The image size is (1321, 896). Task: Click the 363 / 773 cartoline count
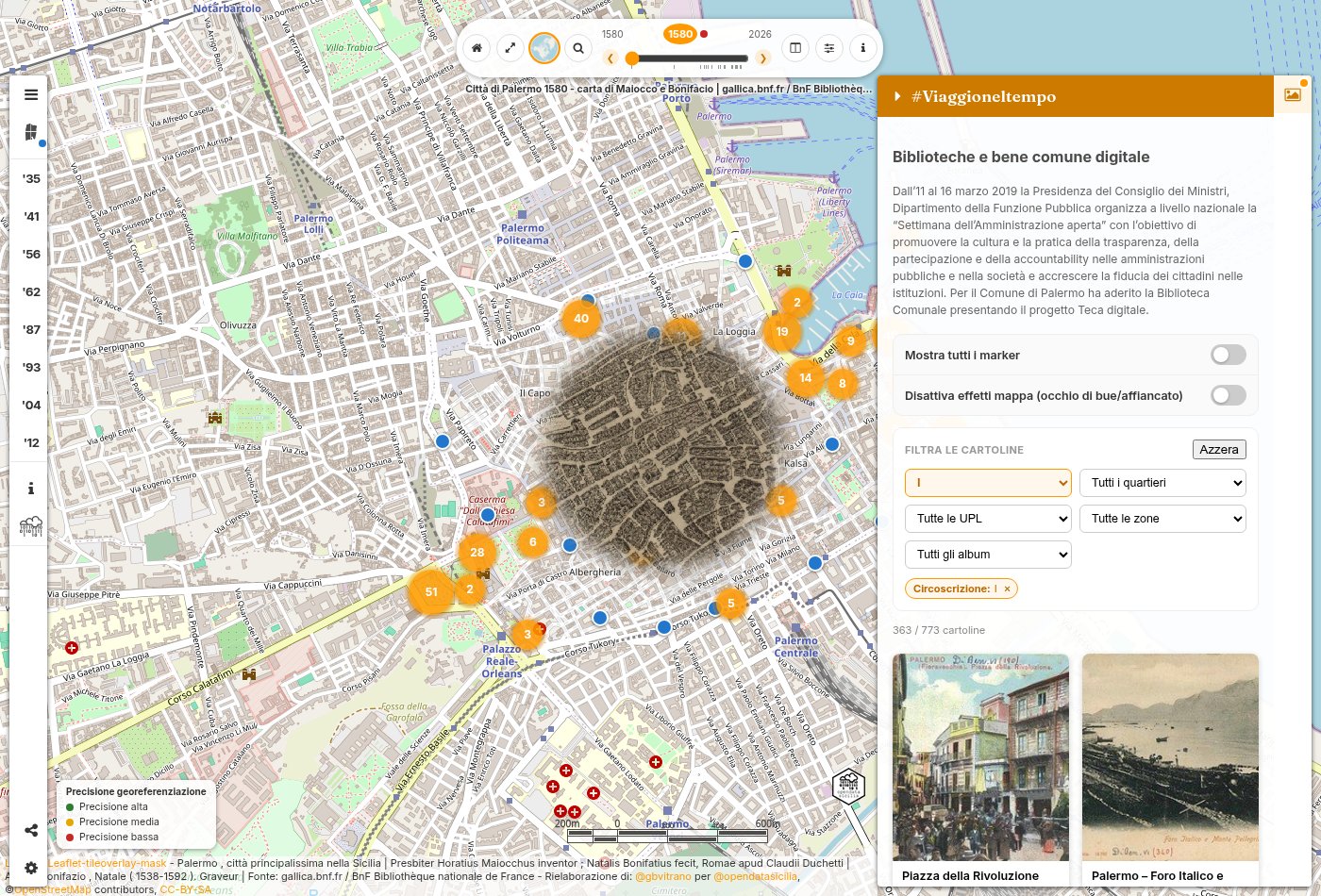click(939, 630)
